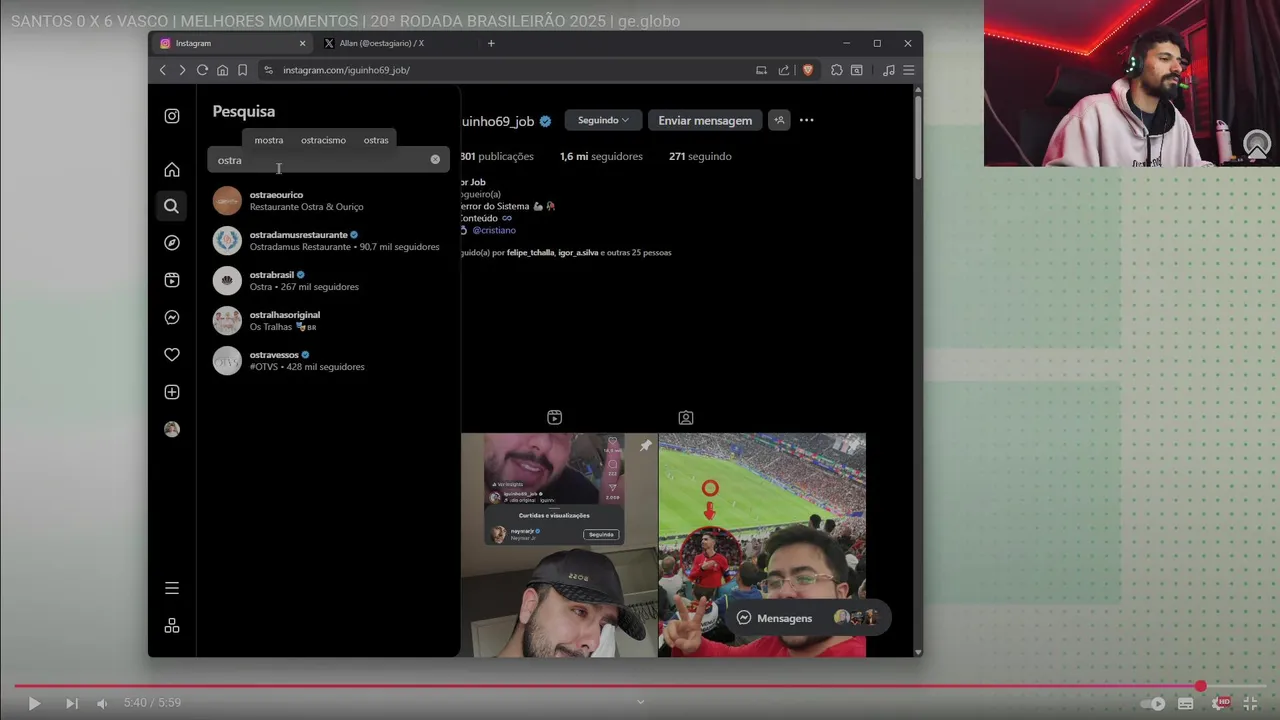Open stadium selfie post thumbnail
Image resolution: width=1280 pixels, height=720 pixels.
(x=762, y=545)
